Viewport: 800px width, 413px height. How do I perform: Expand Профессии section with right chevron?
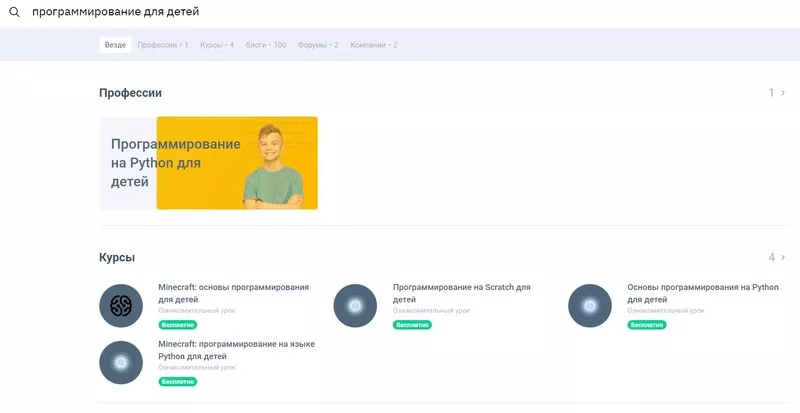click(783, 93)
